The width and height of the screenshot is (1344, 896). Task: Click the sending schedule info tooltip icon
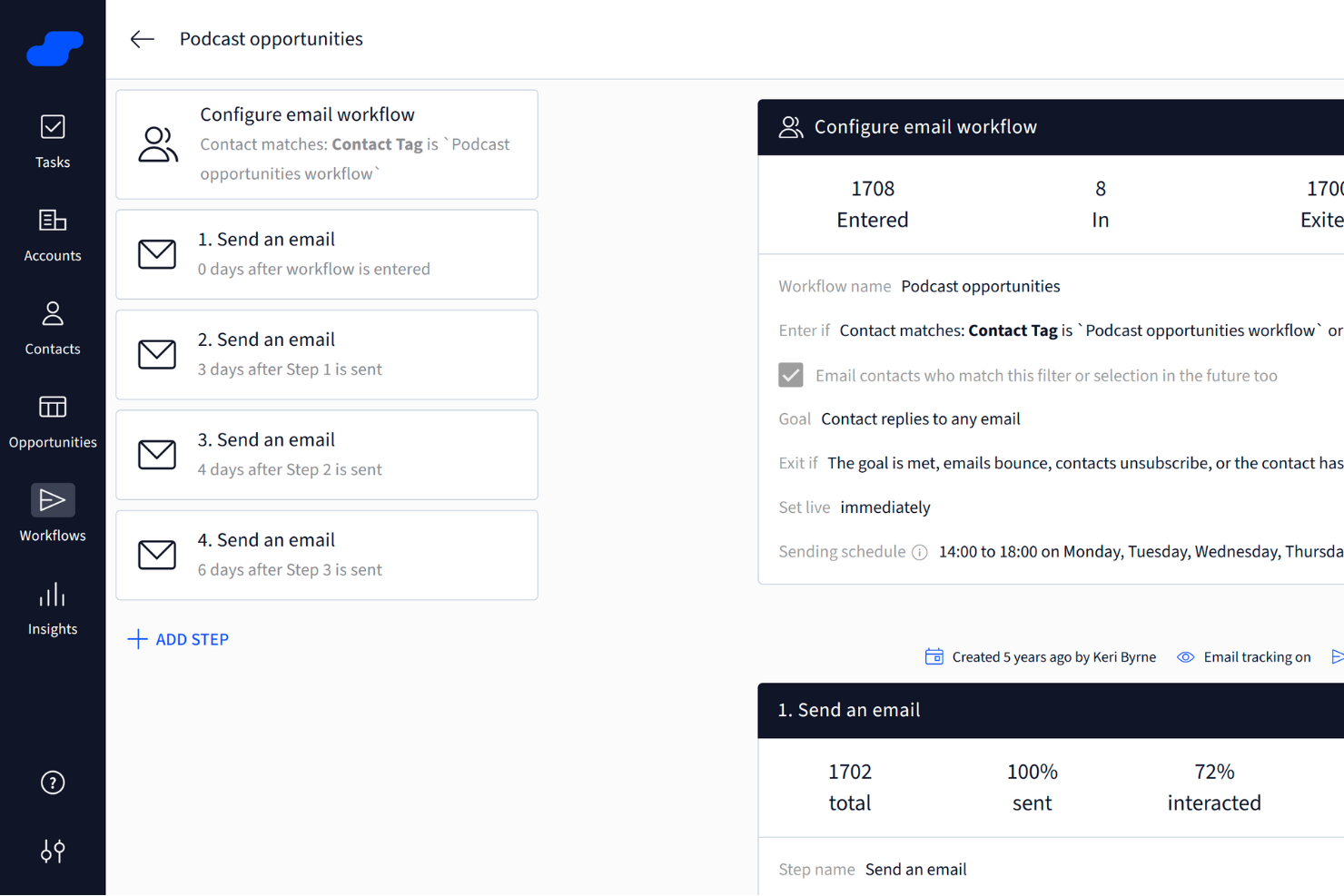[x=919, y=551]
